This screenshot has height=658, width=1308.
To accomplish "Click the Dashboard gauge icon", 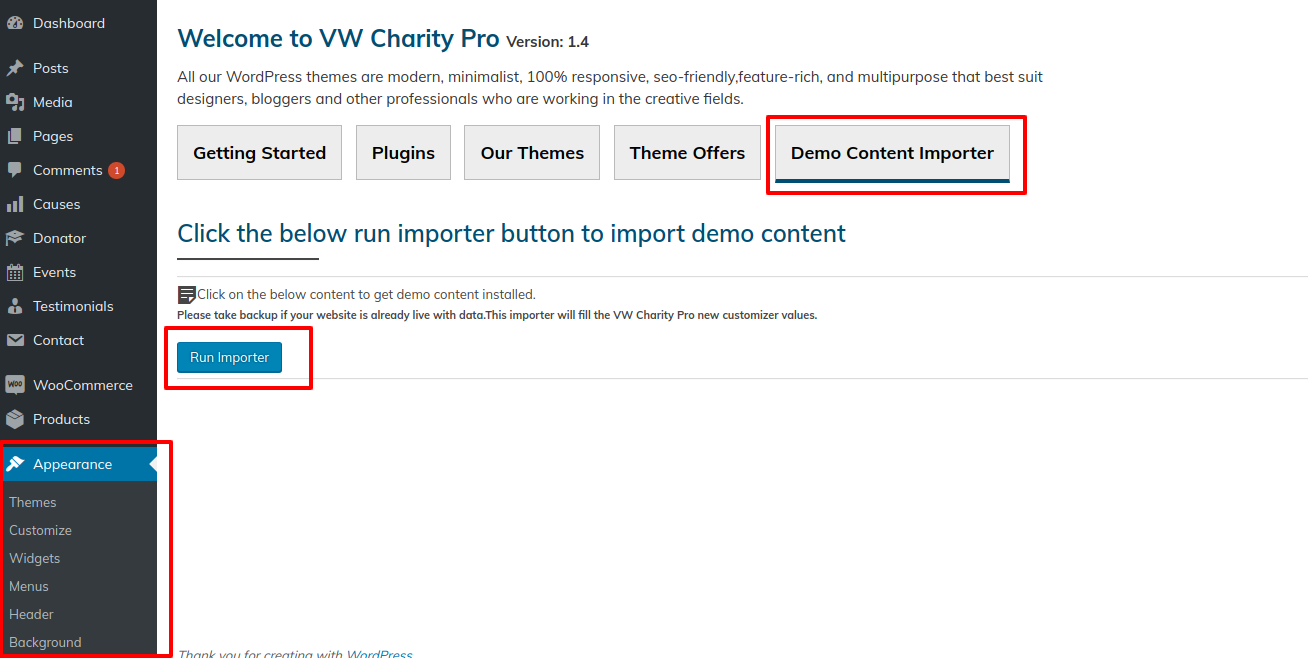I will pyautogui.click(x=15, y=23).
